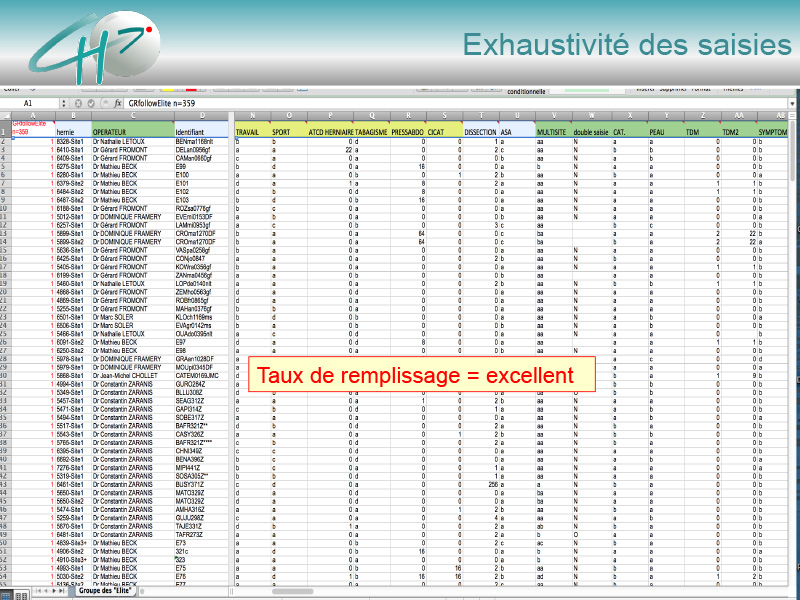Click the OPERATEUR header cell
800x600 pixels.
point(133,129)
